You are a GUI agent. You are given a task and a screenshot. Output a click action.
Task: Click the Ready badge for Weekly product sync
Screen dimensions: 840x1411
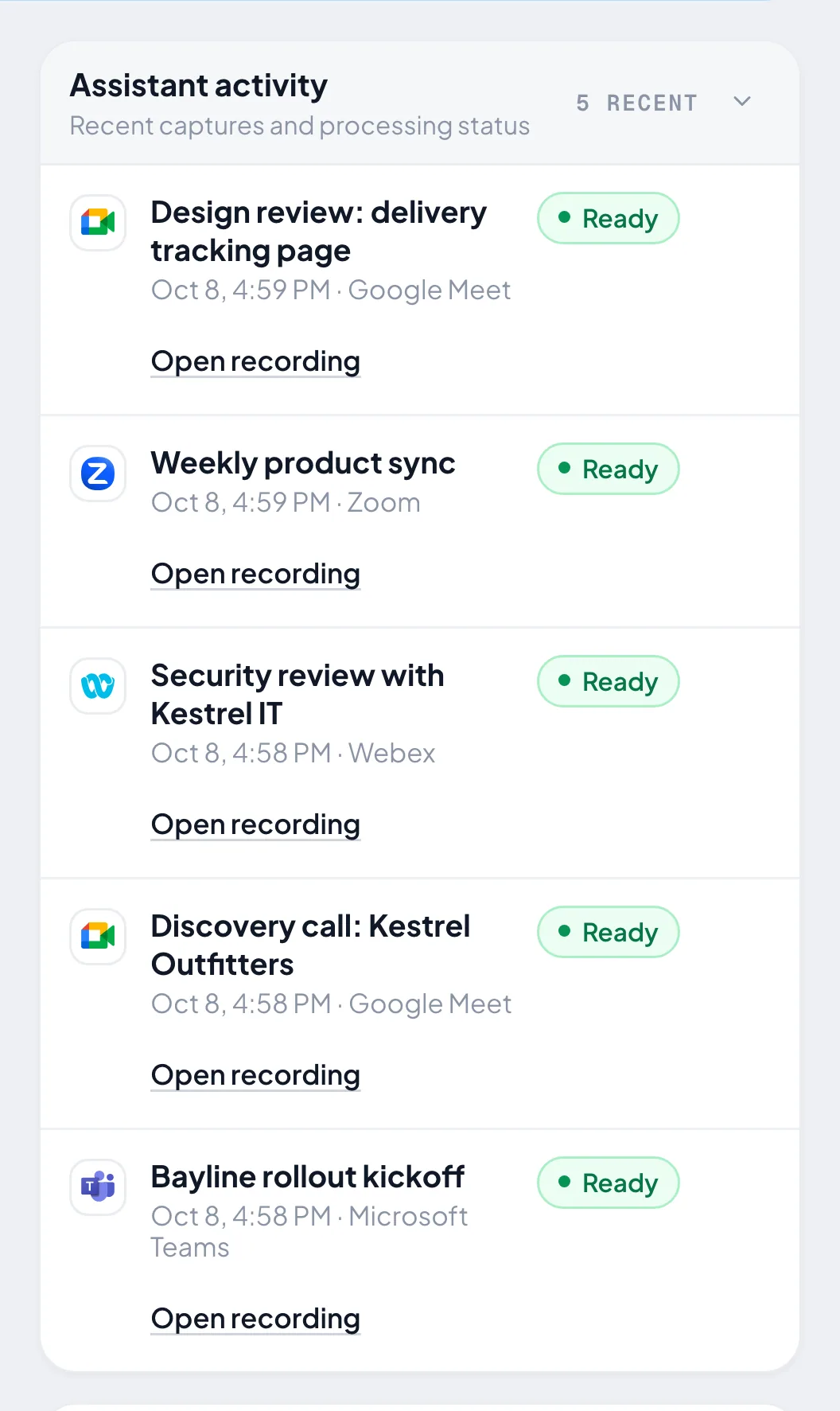click(x=609, y=469)
